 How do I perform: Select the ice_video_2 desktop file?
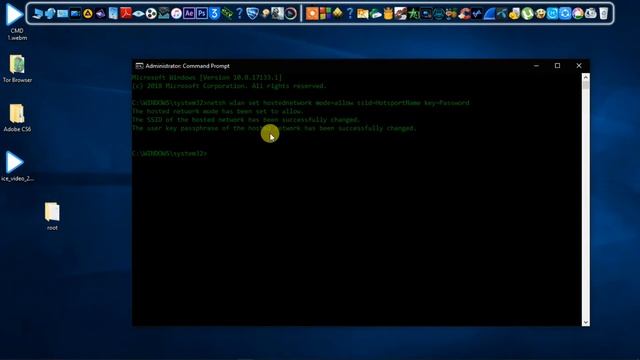pos(17,167)
